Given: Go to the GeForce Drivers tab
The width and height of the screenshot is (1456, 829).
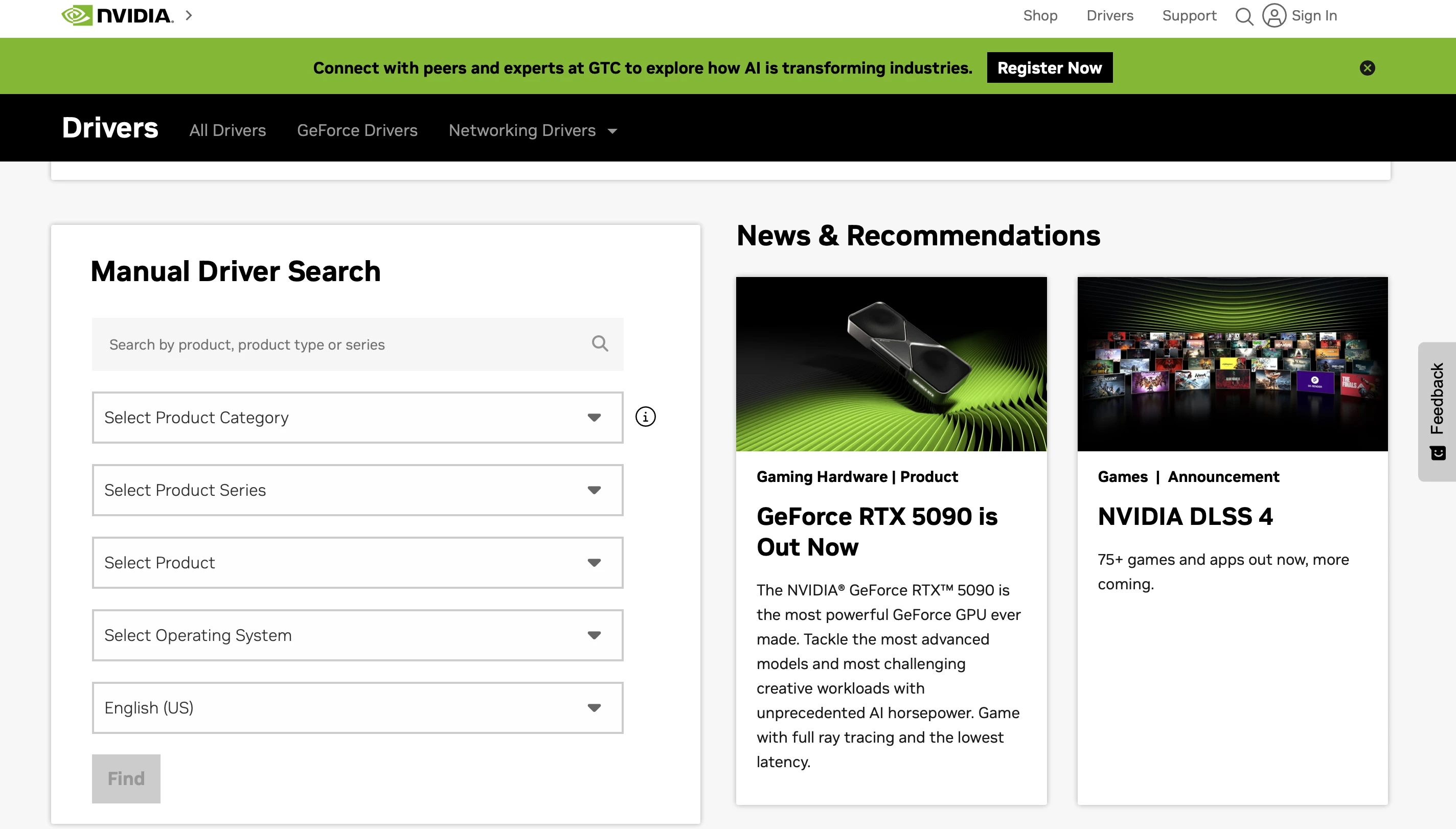Looking at the screenshot, I should pyautogui.click(x=357, y=130).
